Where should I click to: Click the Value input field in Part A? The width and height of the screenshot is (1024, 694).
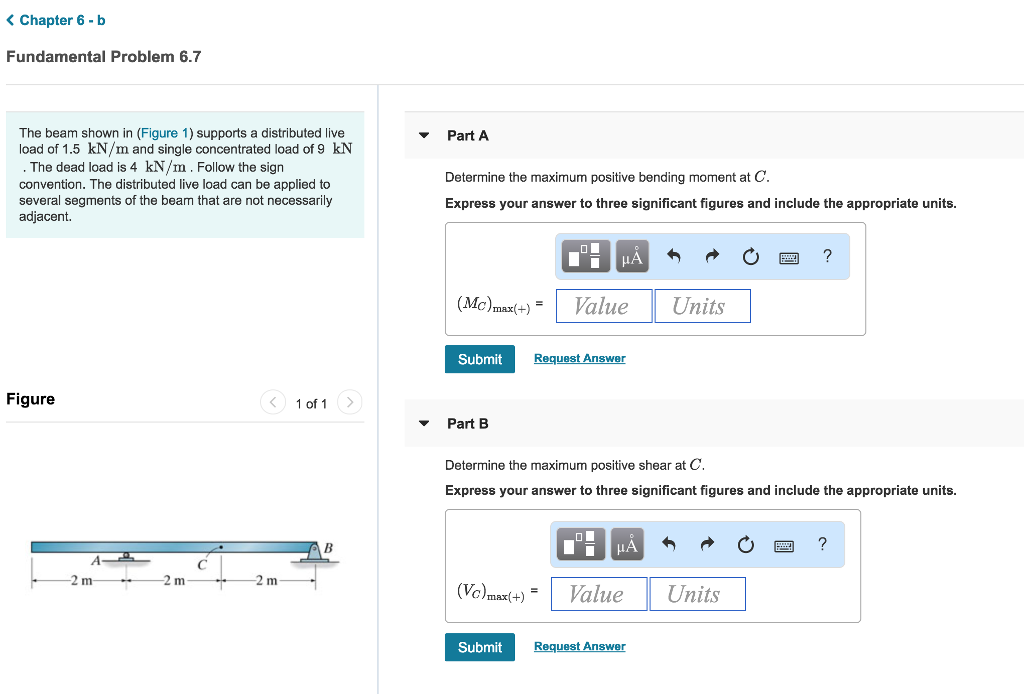click(x=603, y=305)
